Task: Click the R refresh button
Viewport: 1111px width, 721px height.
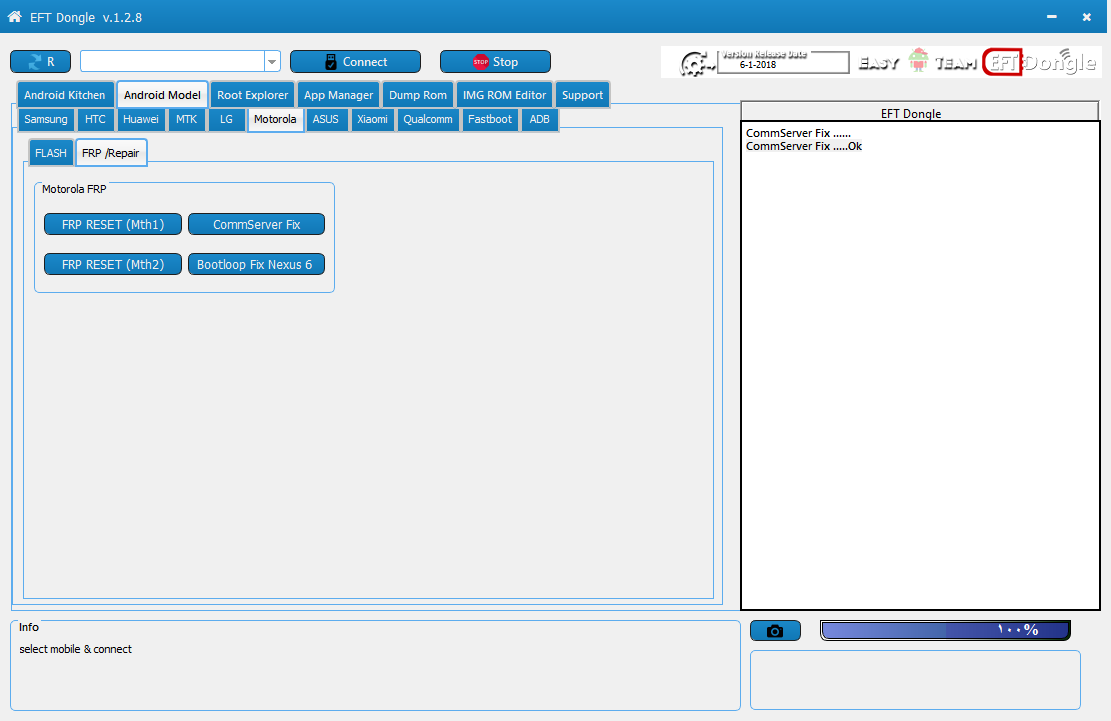Action: 40,62
